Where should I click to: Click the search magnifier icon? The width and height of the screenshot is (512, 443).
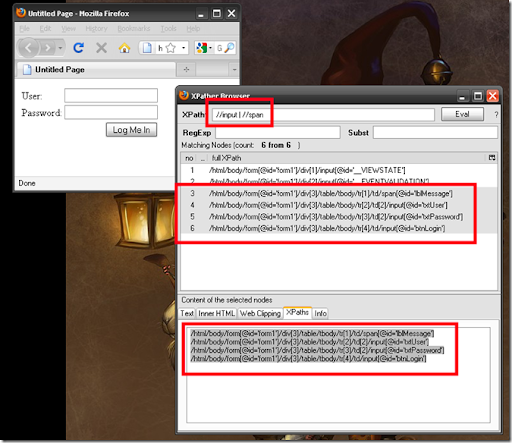coord(229,48)
